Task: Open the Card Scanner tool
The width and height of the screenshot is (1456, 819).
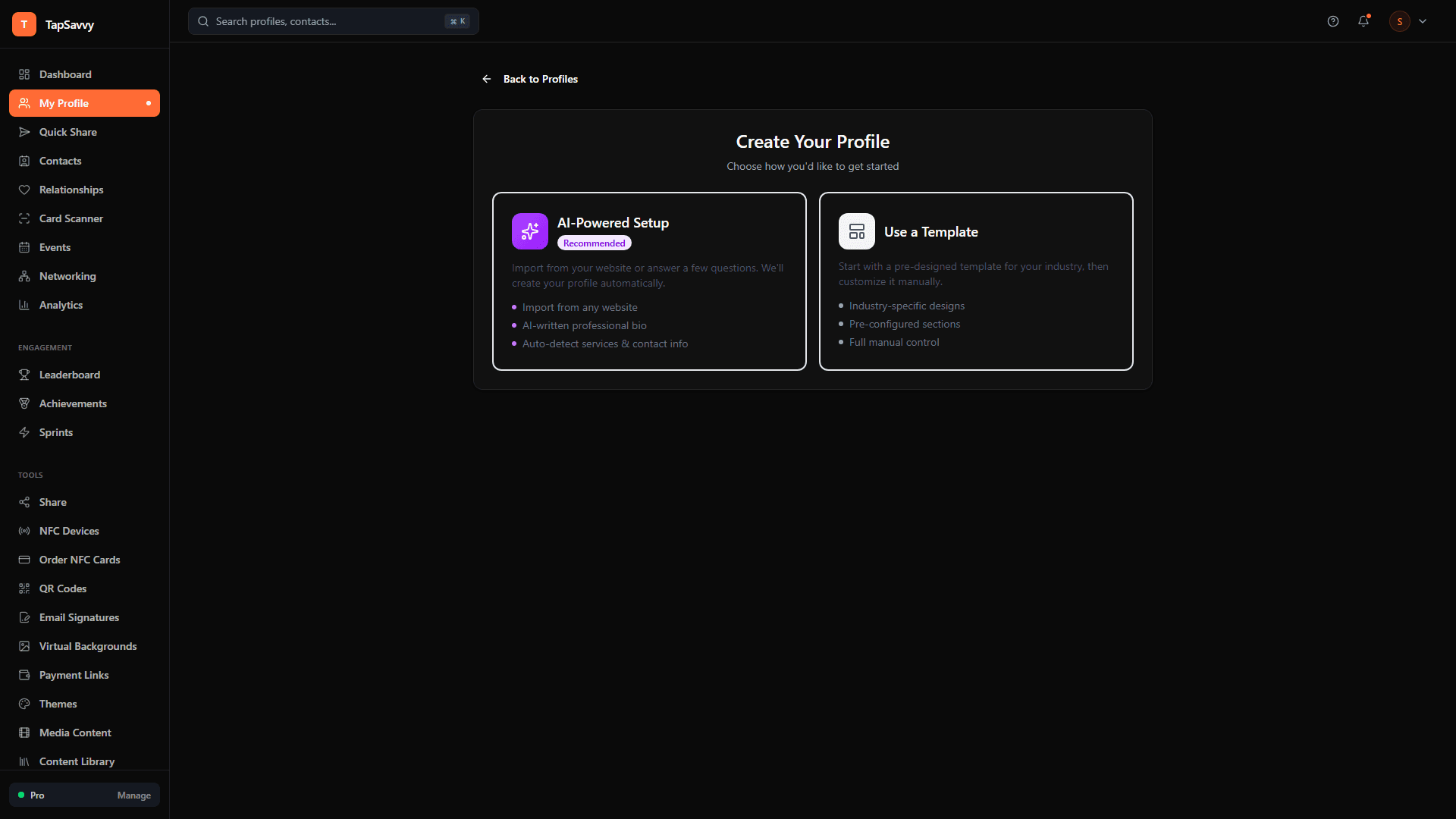Action: 71,218
